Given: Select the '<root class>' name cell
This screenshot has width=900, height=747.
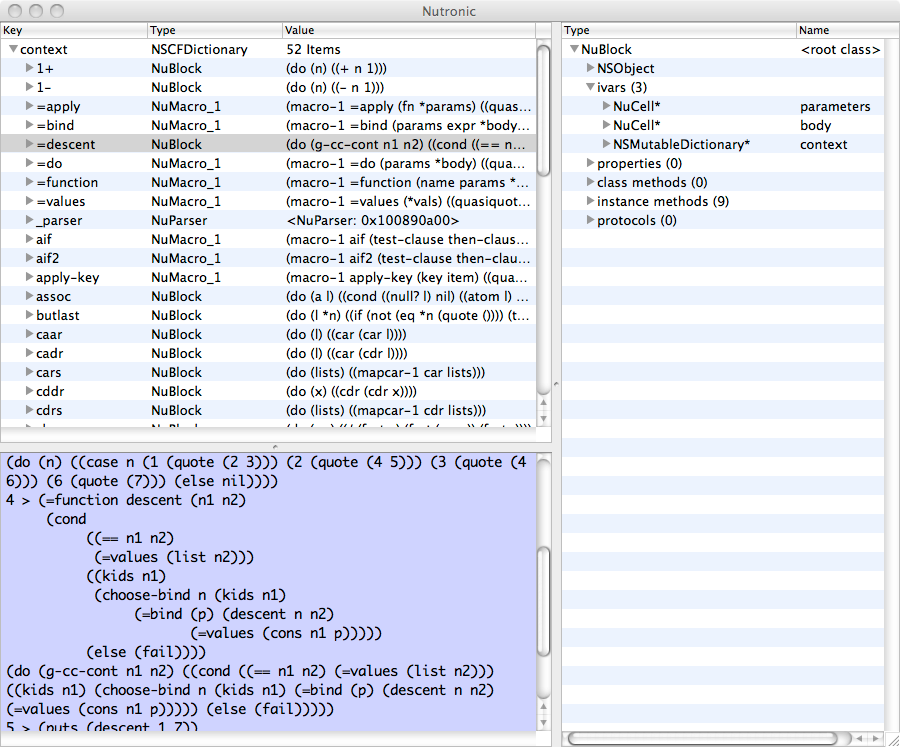Looking at the screenshot, I should 840,49.
